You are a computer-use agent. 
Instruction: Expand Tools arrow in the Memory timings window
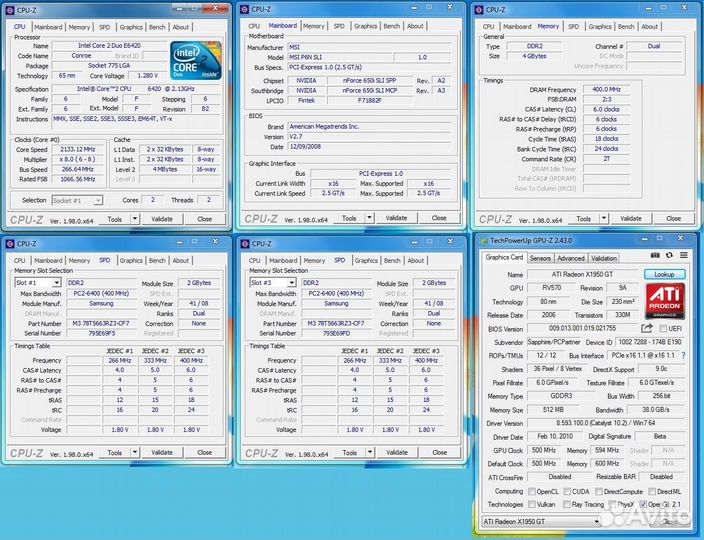(x=604, y=219)
